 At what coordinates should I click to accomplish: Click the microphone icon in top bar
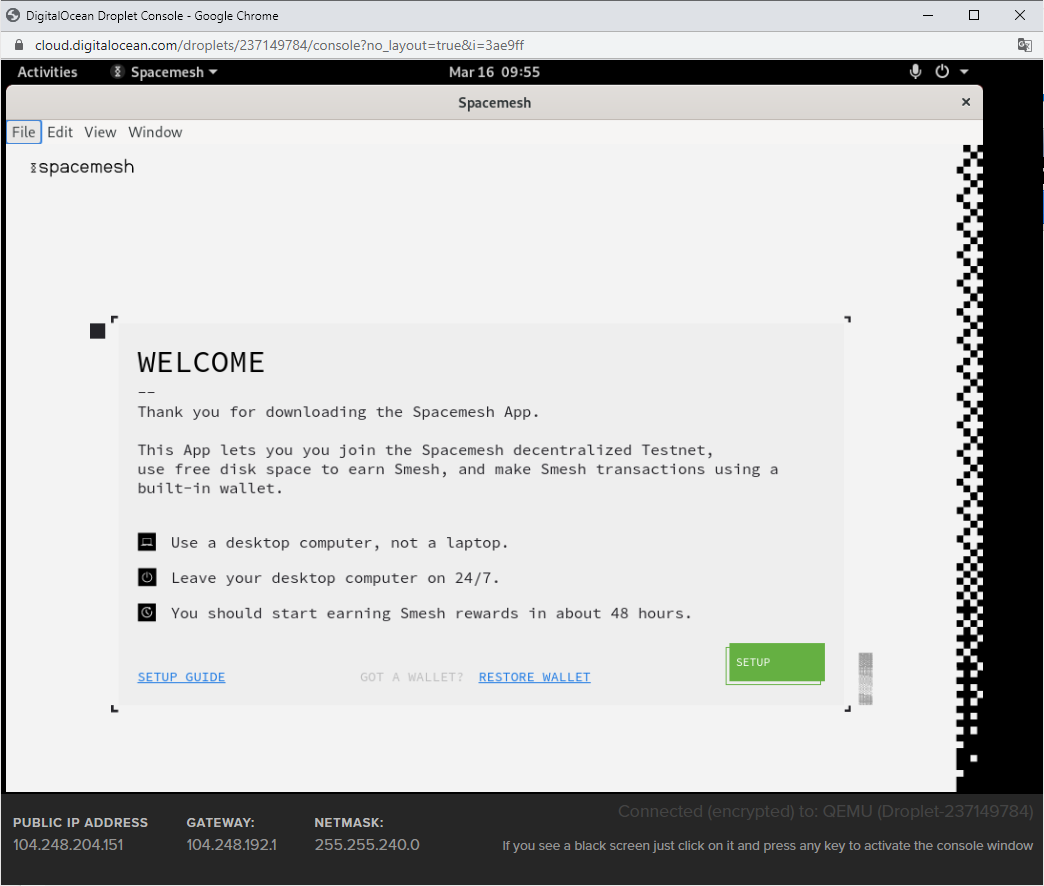(915, 71)
